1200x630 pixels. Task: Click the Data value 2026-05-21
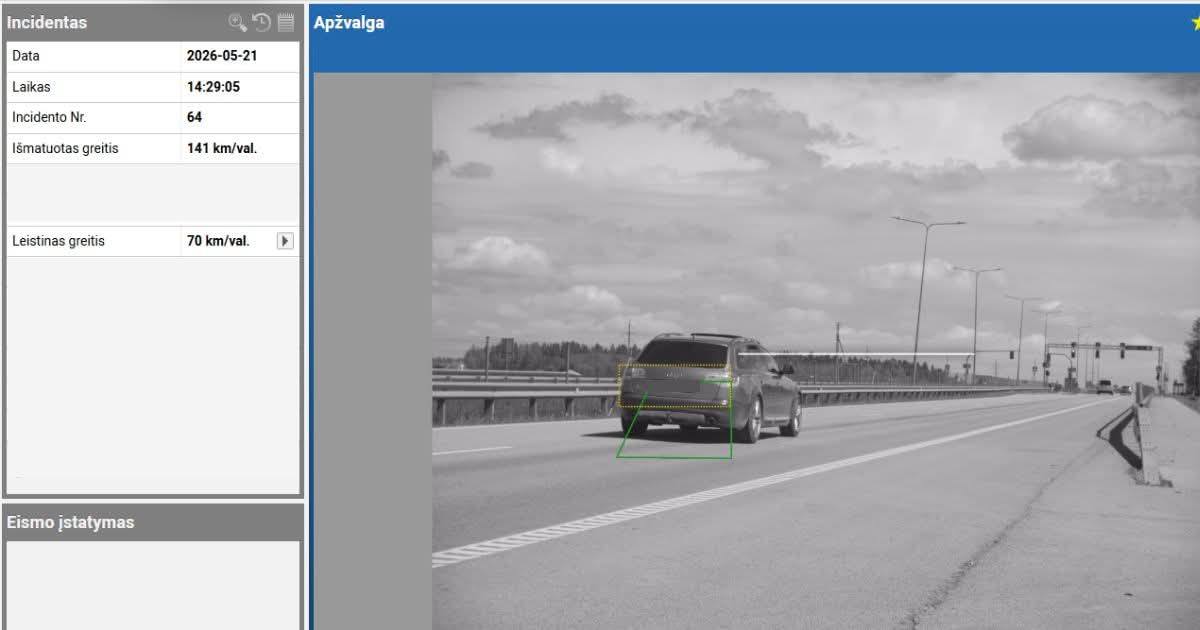tap(222, 56)
